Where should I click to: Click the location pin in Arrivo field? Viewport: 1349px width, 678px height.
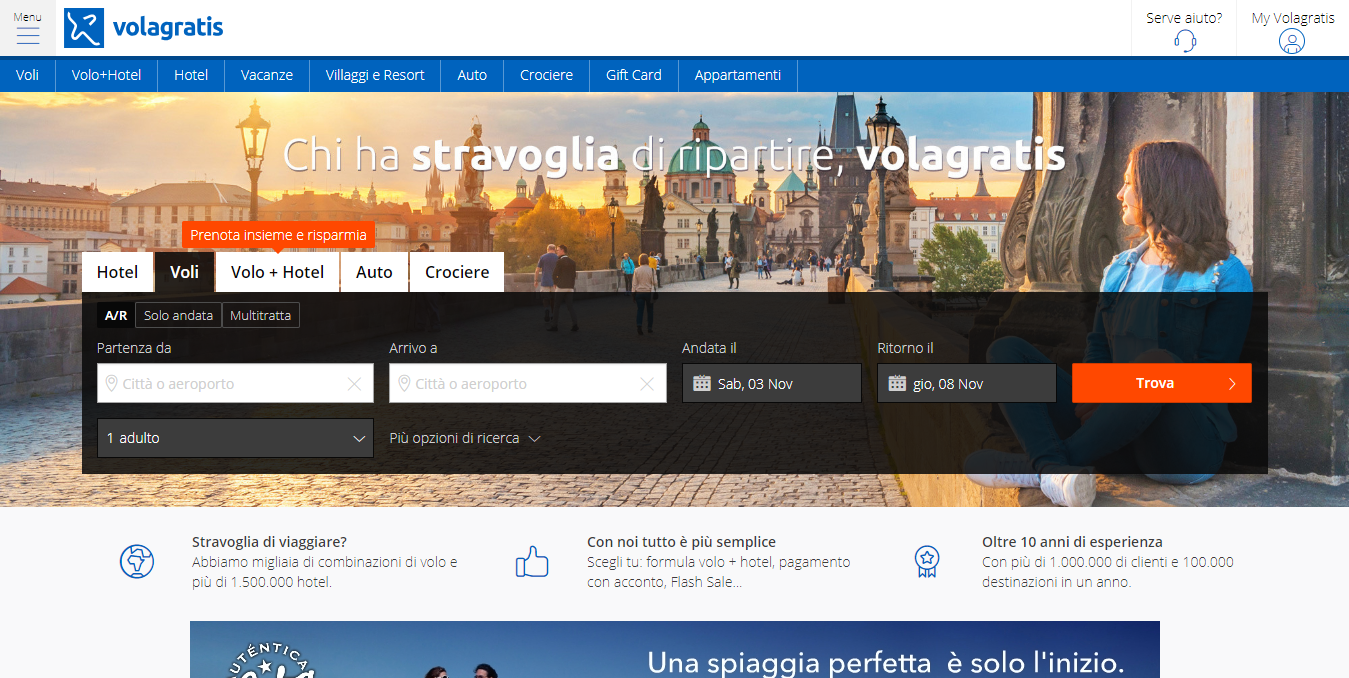tap(403, 383)
